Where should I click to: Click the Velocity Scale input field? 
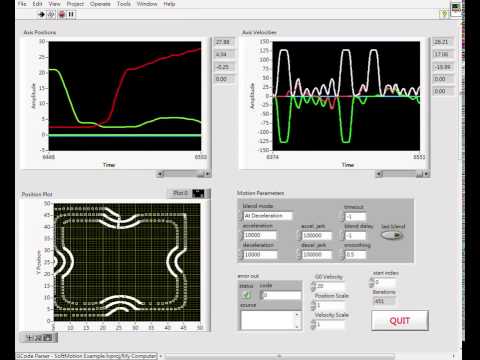pos(330,324)
